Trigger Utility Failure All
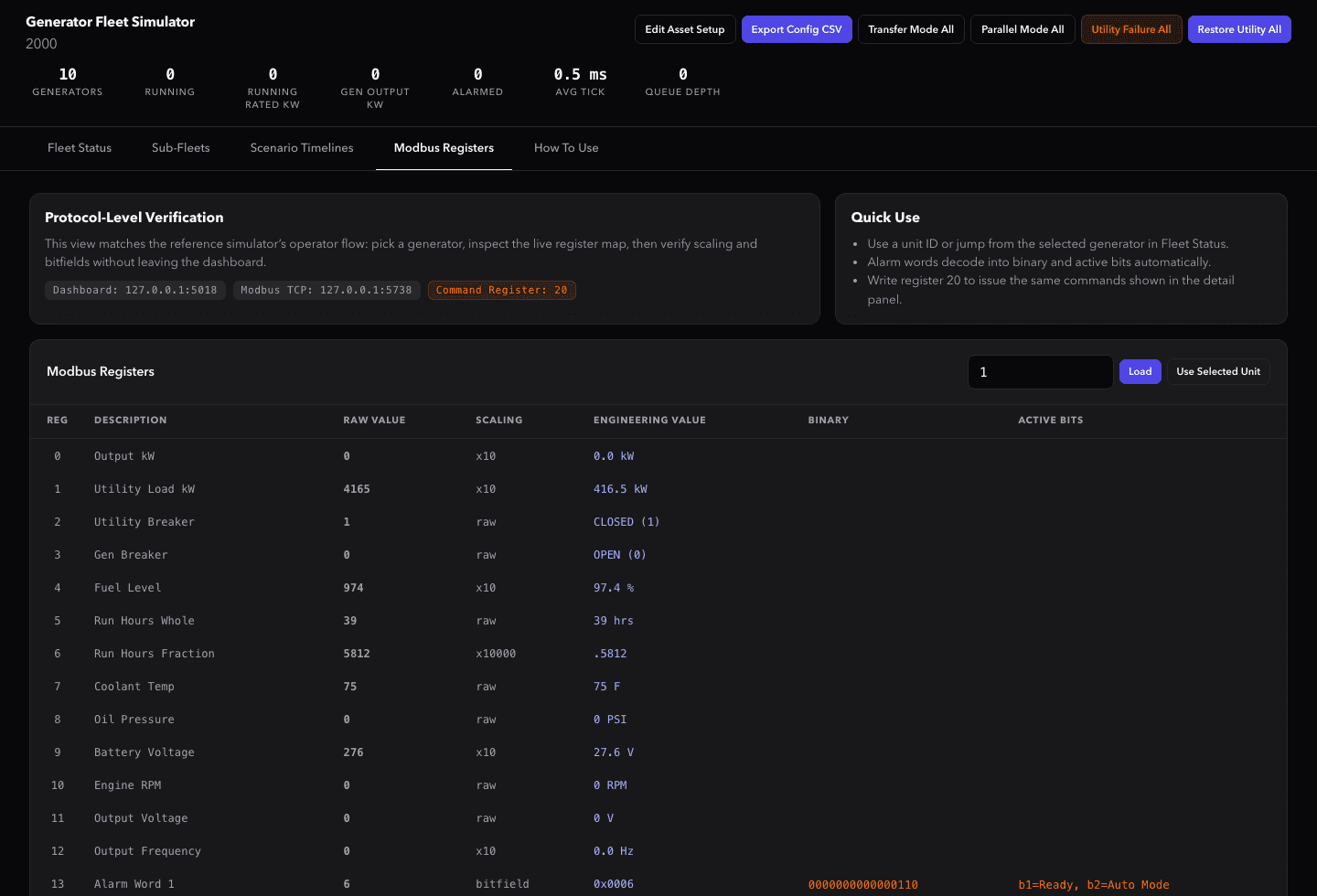The height and width of the screenshot is (896, 1317). click(x=1131, y=29)
